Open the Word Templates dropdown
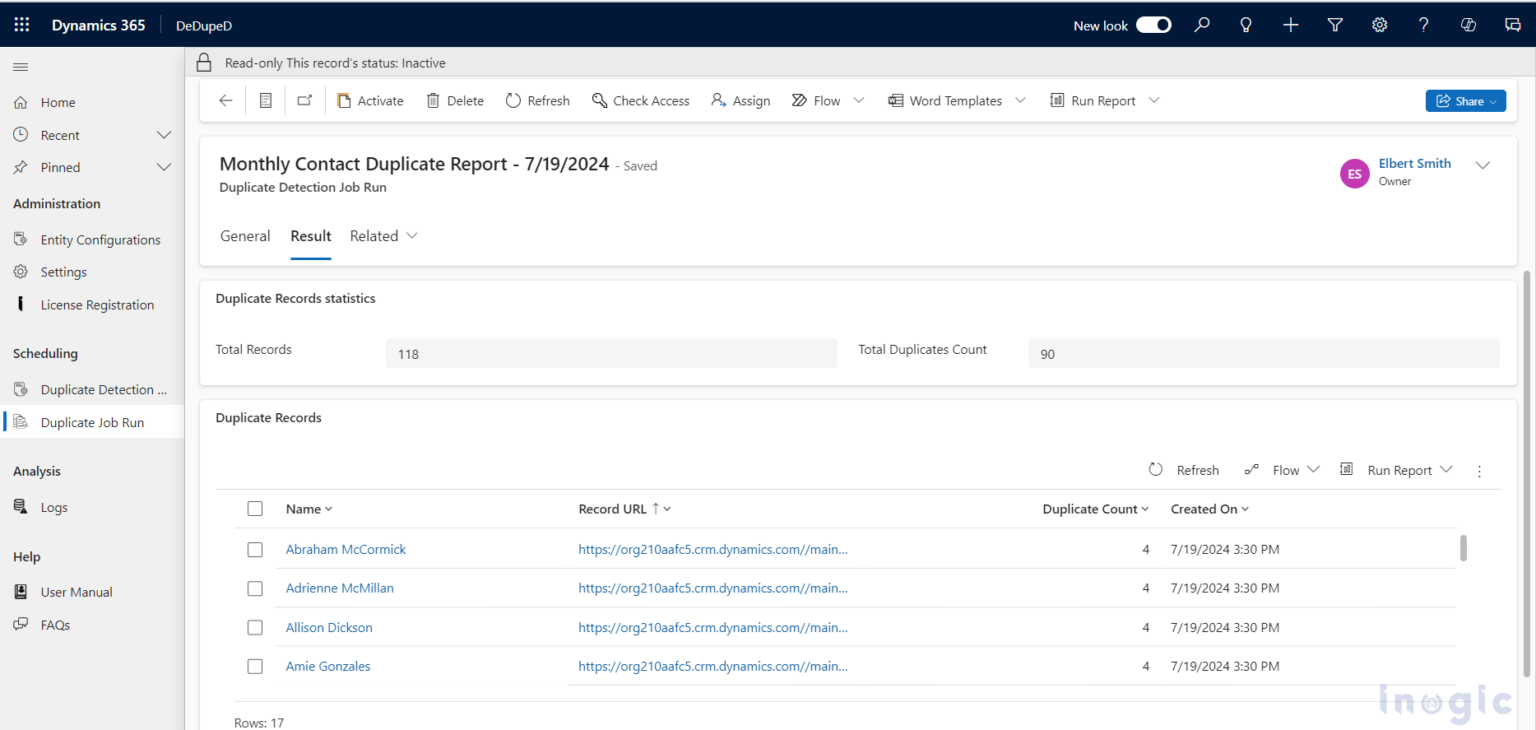Screen dimensions: 1536x730 [1020, 100]
